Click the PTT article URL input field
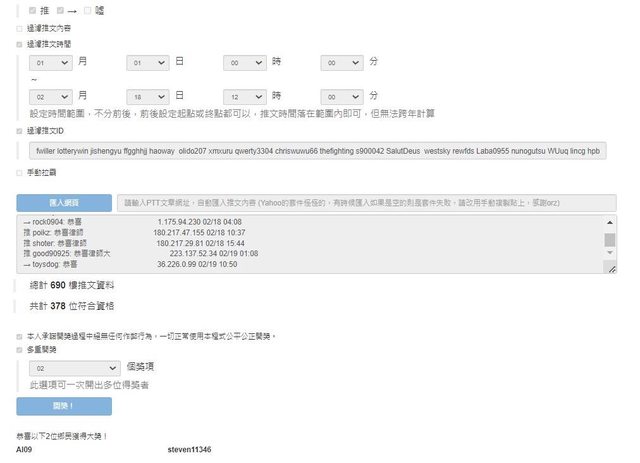 tap(365, 201)
